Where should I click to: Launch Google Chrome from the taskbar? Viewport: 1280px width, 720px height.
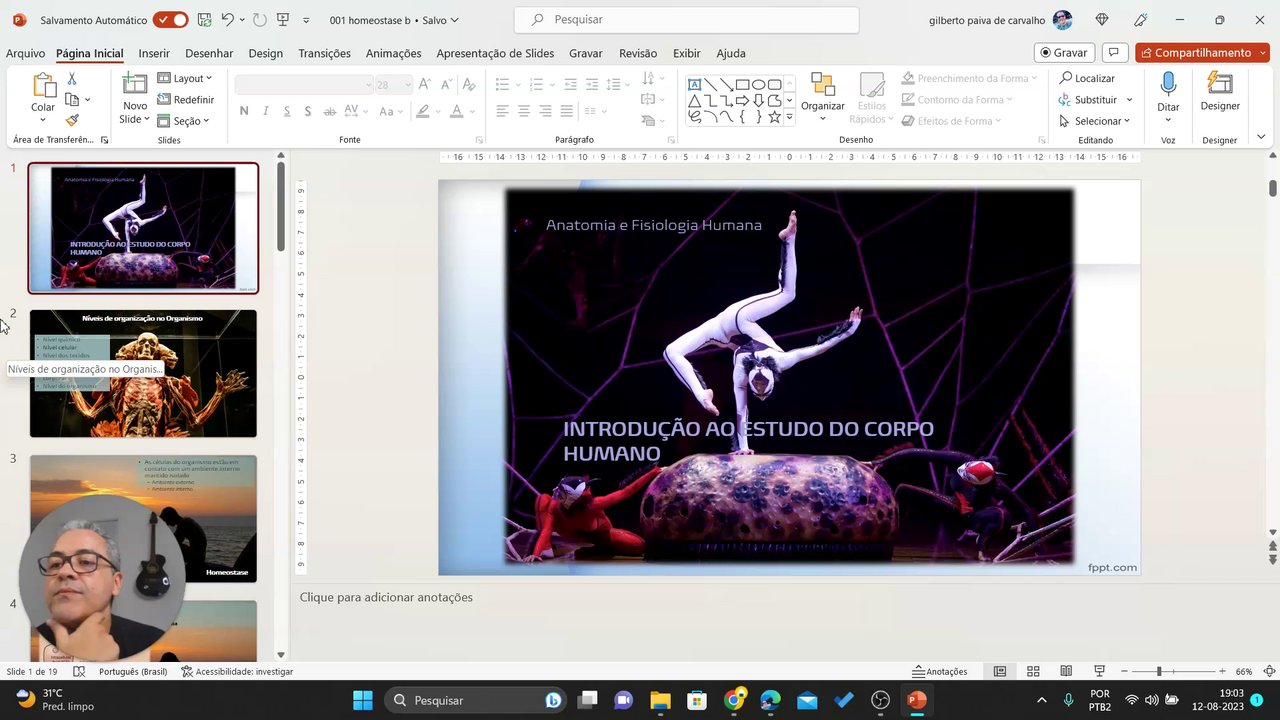[x=734, y=700]
